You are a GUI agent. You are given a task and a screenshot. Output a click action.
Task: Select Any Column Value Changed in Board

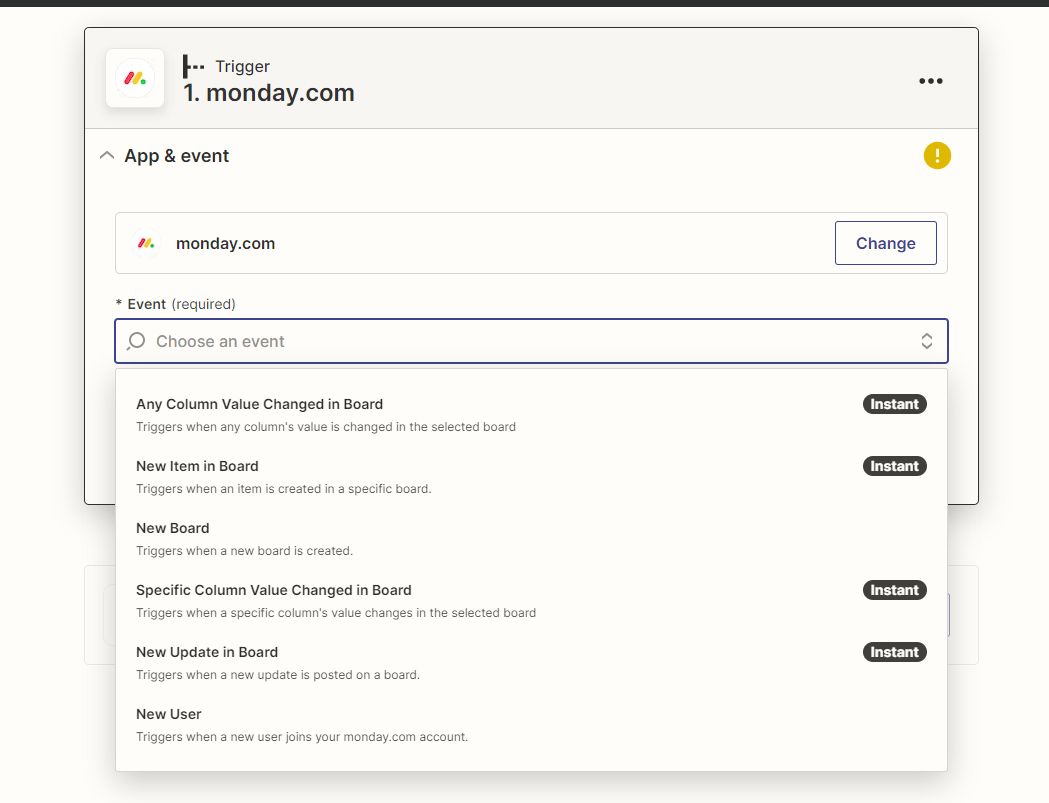(x=531, y=415)
